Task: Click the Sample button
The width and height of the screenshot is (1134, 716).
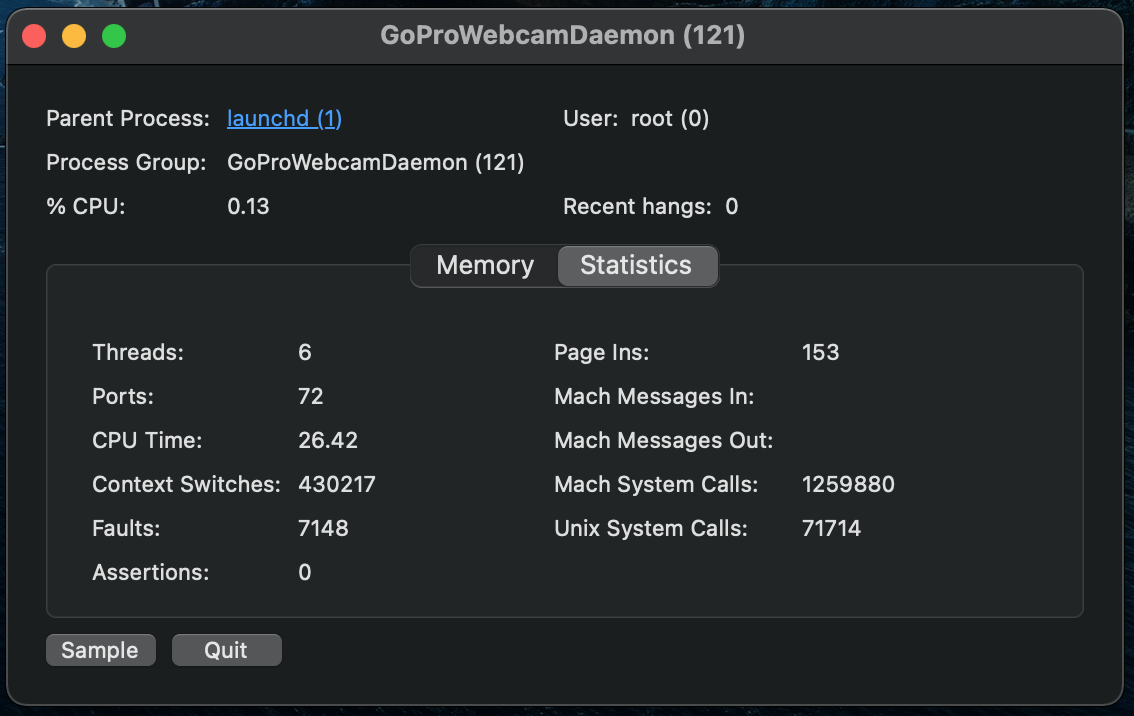Action: pos(101,650)
